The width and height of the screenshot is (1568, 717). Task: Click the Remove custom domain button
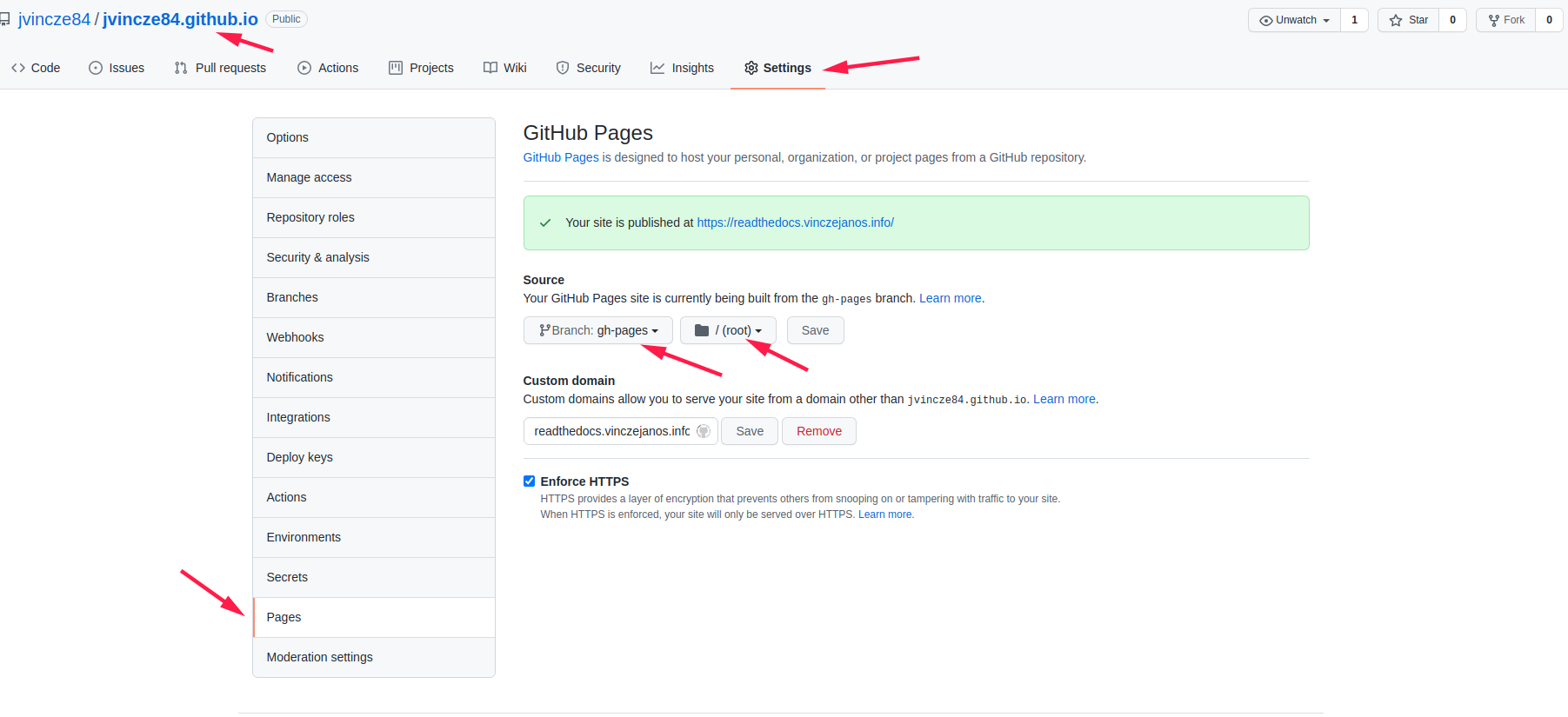point(819,431)
